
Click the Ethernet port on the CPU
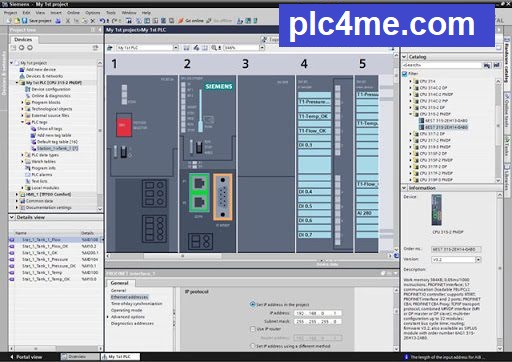[199, 193]
